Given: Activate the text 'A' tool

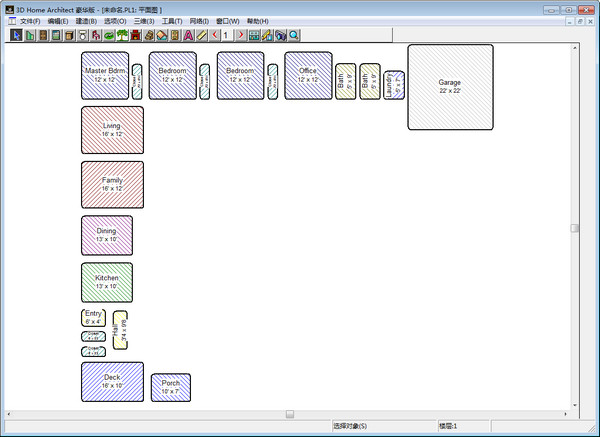Looking at the screenshot, I should (x=188, y=35).
